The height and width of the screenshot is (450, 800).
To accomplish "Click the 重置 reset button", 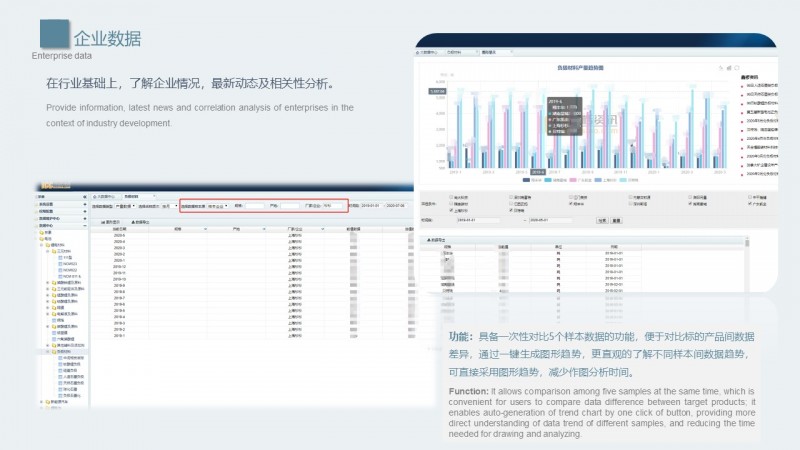I will (616, 220).
